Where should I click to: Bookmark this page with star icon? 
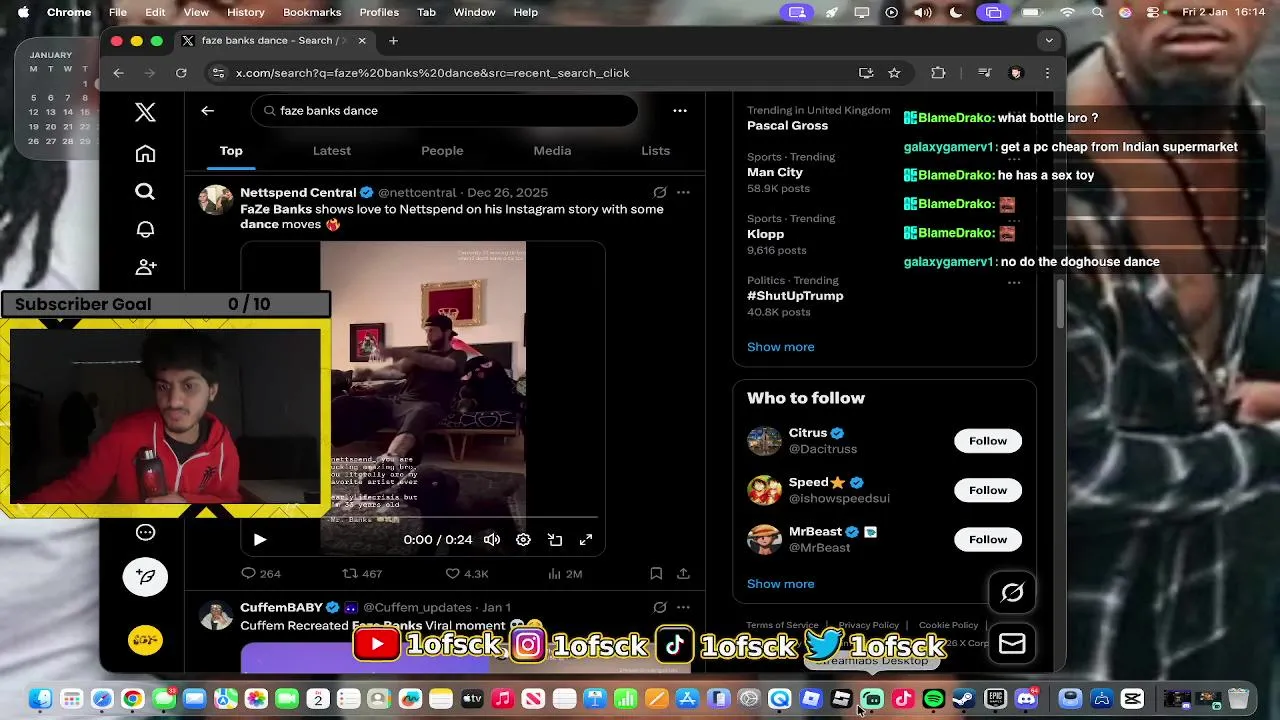pyautogui.click(x=894, y=73)
